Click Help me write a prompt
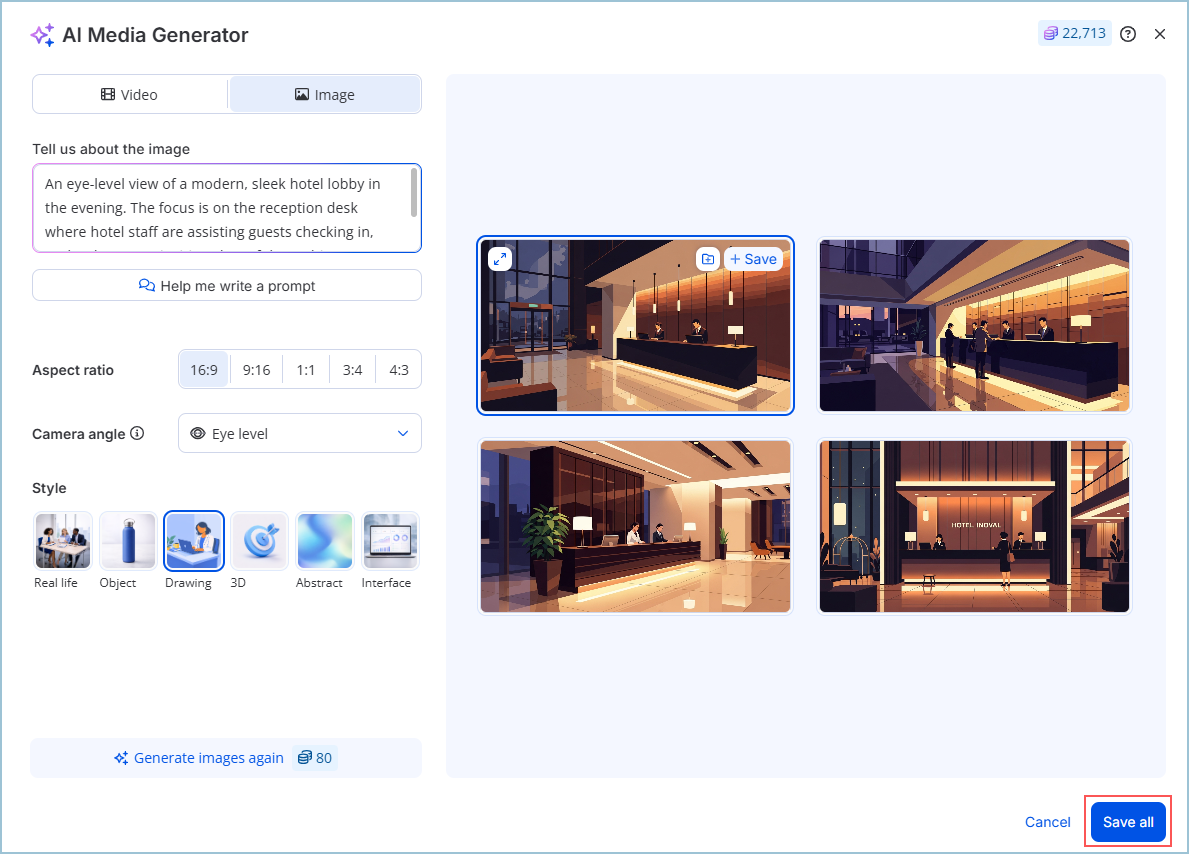The height and width of the screenshot is (854, 1189). 227,286
